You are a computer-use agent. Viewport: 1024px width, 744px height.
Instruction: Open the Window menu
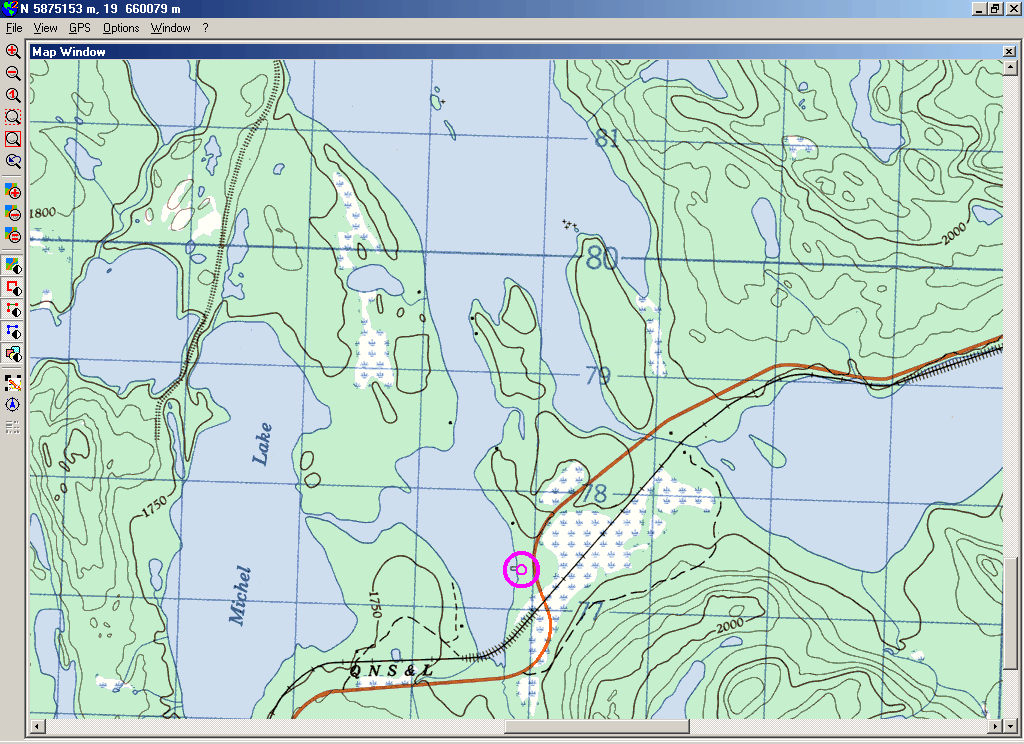tap(170, 28)
